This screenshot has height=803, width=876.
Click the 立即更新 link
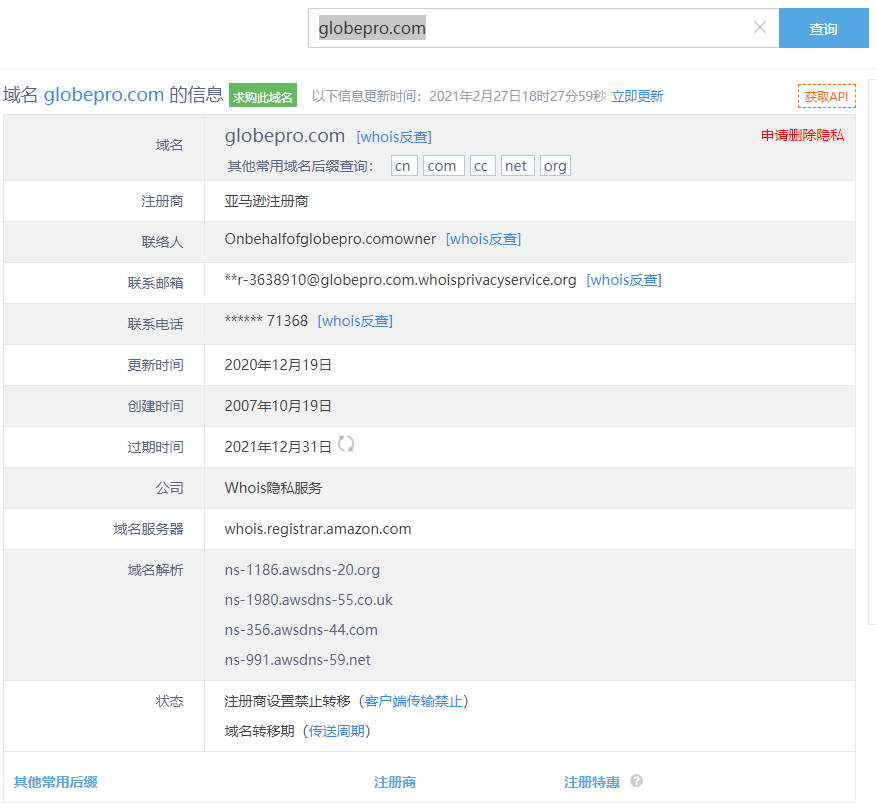tap(637, 97)
